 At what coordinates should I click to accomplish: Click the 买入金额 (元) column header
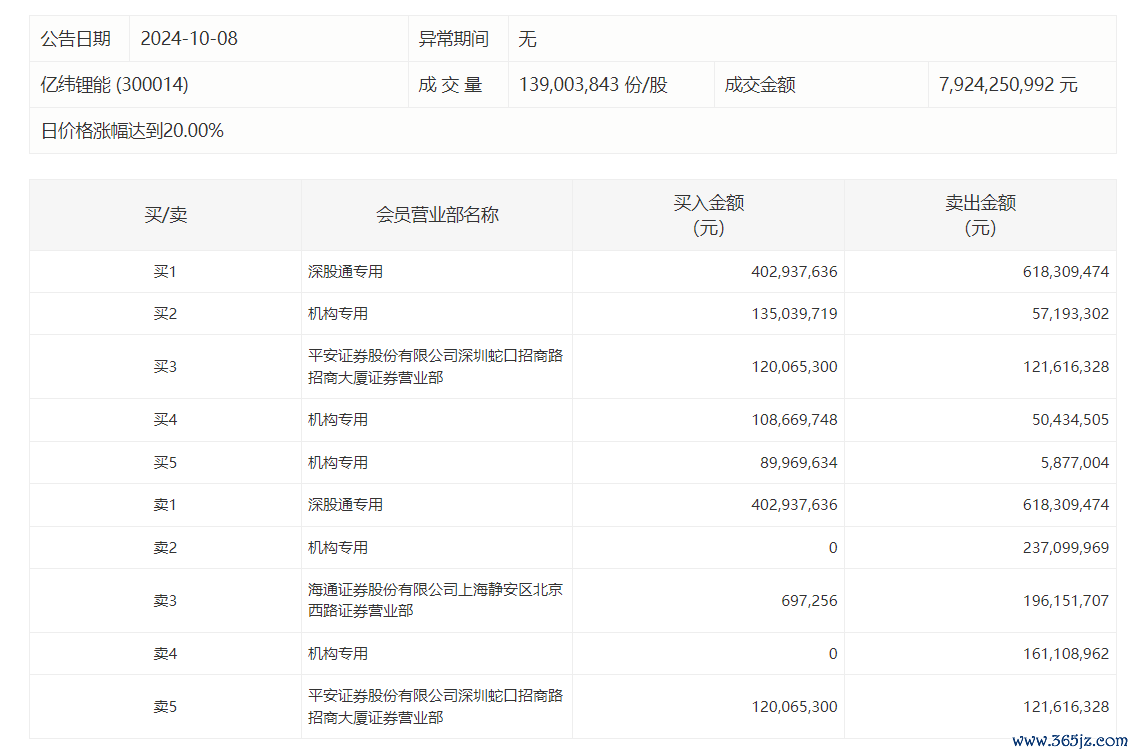pyautogui.click(x=709, y=215)
